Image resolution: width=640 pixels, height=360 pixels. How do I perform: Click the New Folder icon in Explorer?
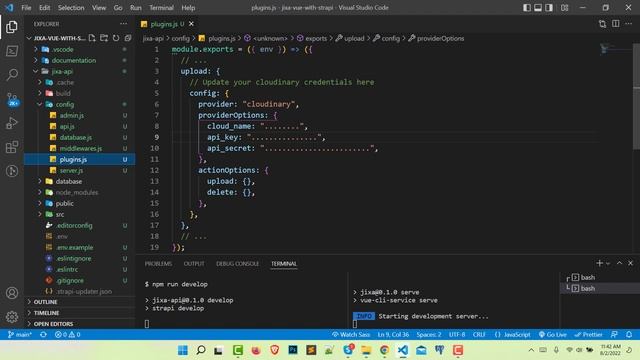[104, 38]
